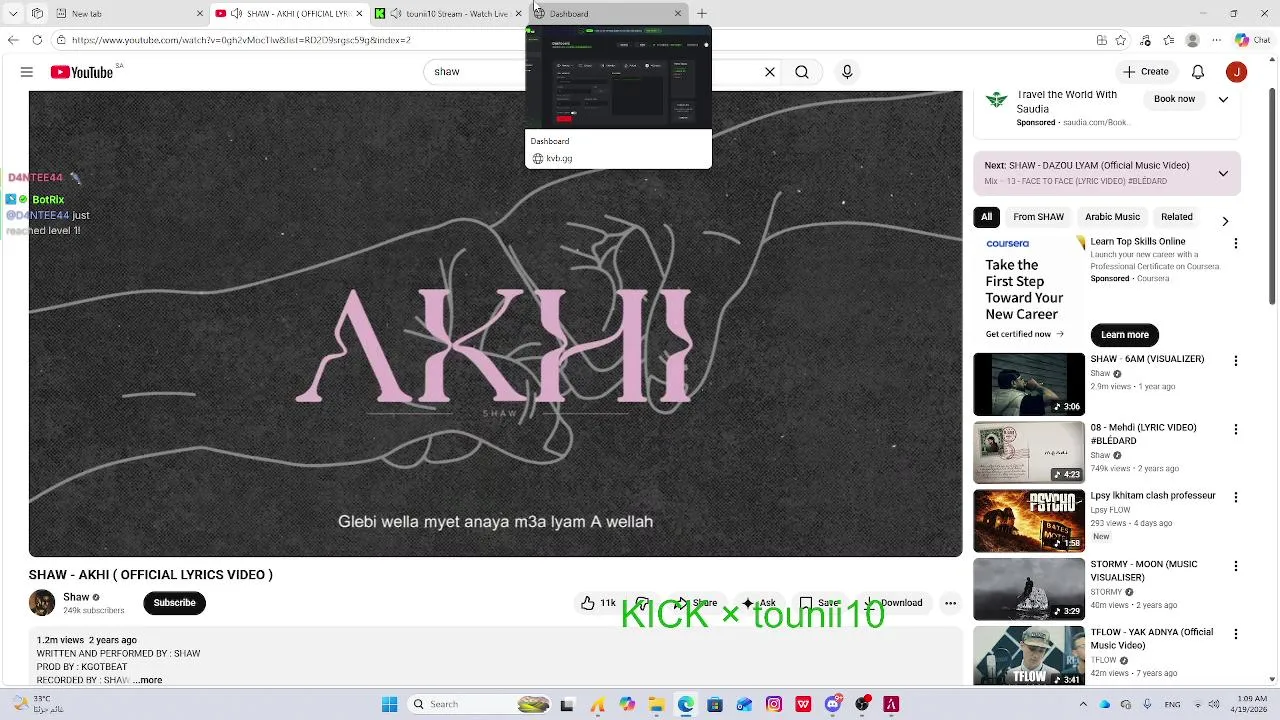This screenshot has height=720, width=1280.
Task: Expand the Saudia ad chevron
Action: [1223, 99]
